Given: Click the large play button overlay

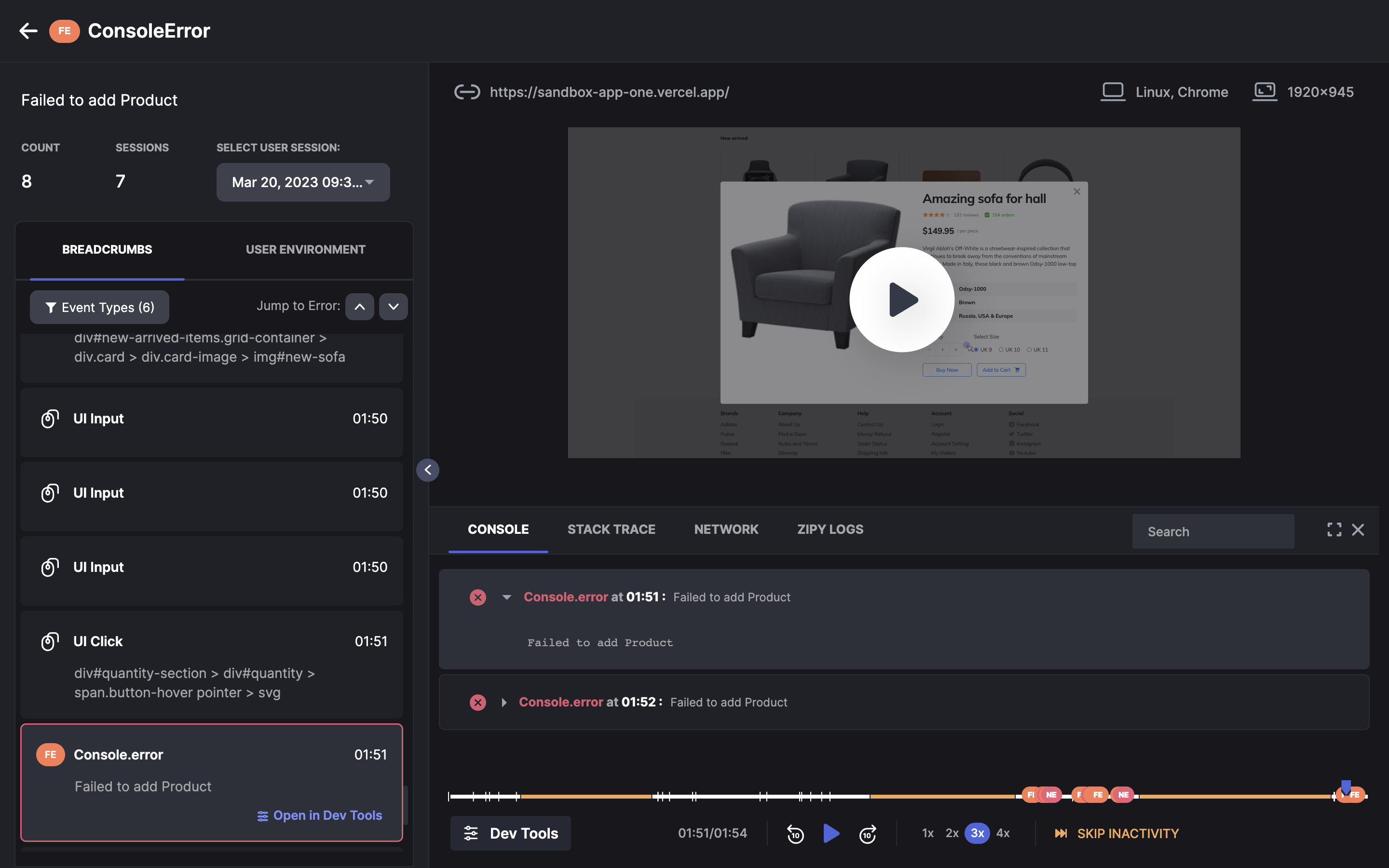Looking at the screenshot, I should click(x=902, y=299).
